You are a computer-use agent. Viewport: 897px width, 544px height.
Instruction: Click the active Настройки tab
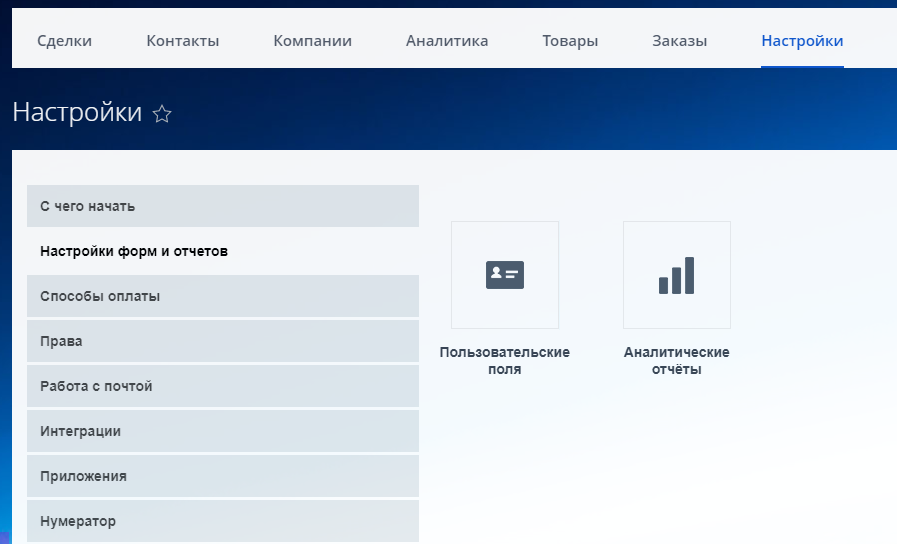tap(802, 41)
